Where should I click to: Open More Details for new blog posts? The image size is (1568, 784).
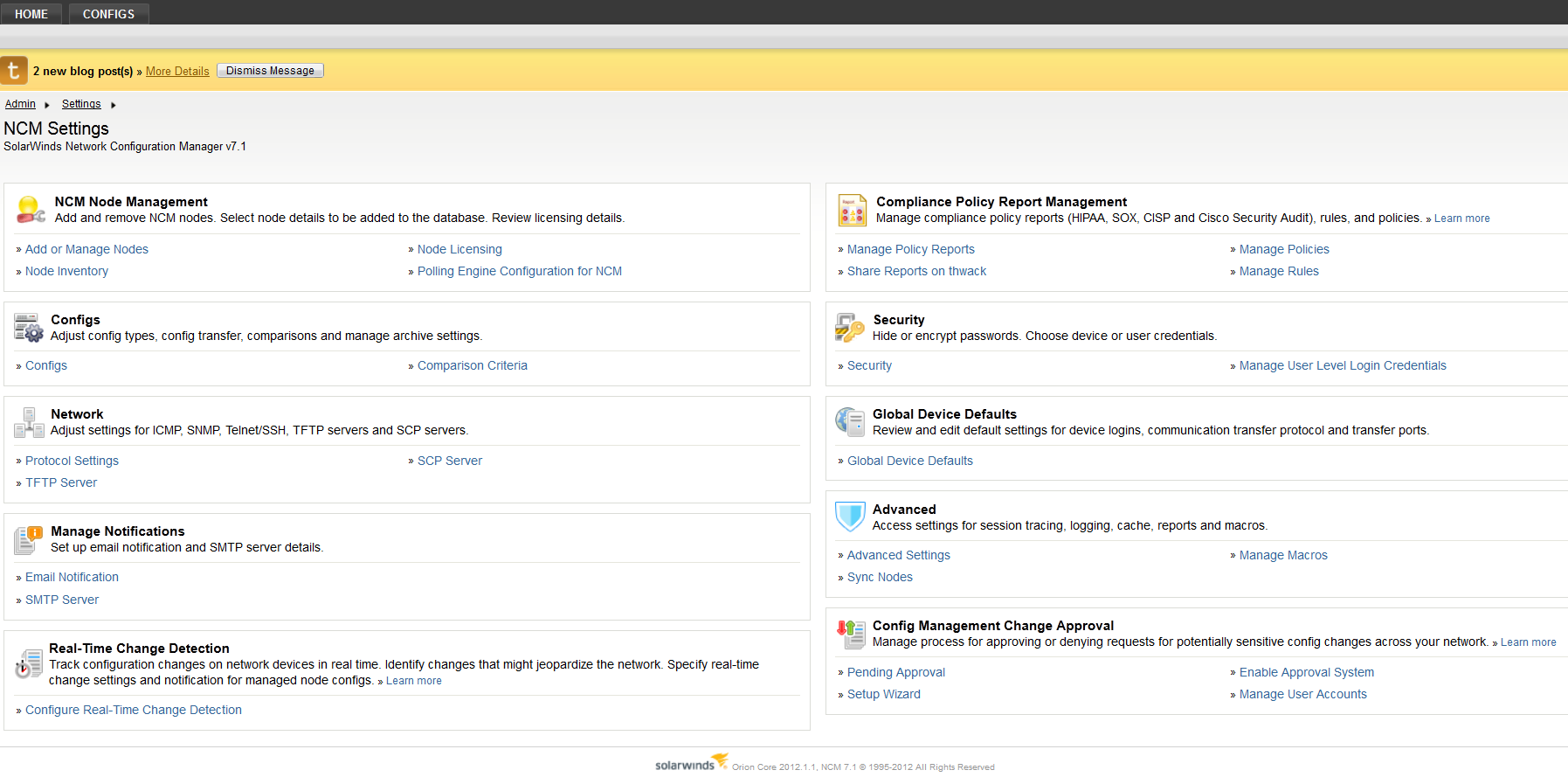click(177, 71)
